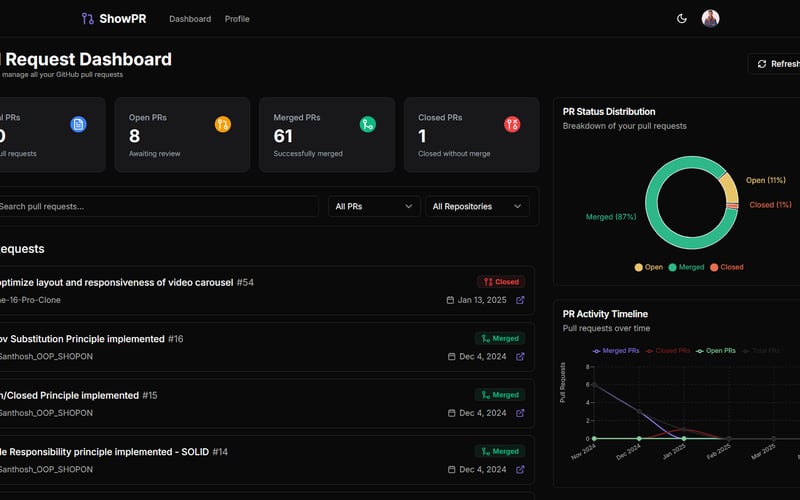
Task: Focus the Search pull requests field
Action: point(157,206)
